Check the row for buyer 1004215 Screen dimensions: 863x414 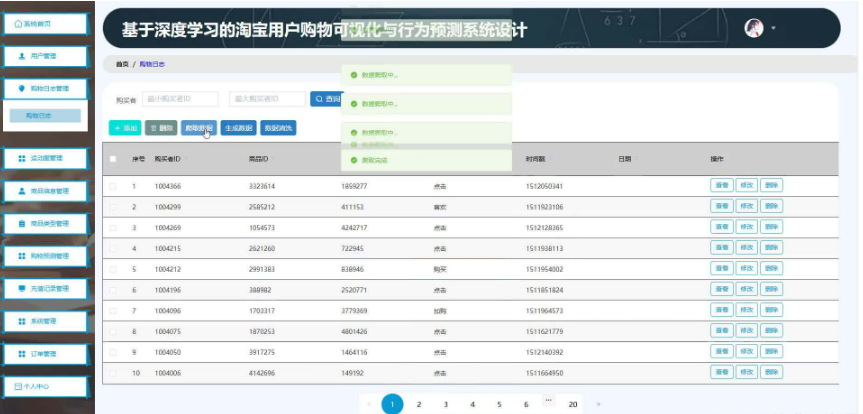point(113,249)
